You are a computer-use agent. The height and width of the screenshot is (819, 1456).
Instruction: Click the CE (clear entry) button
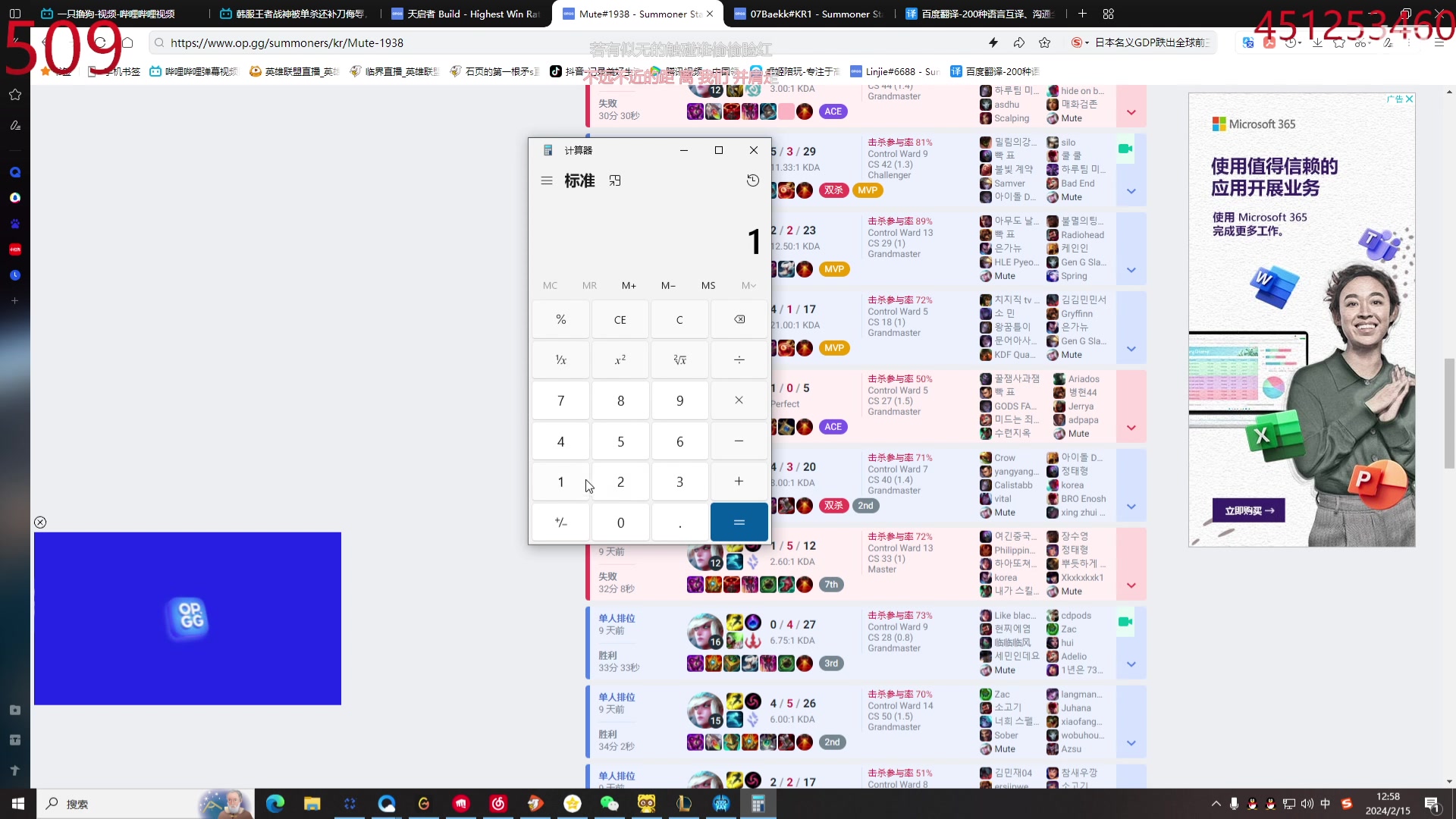click(x=620, y=319)
